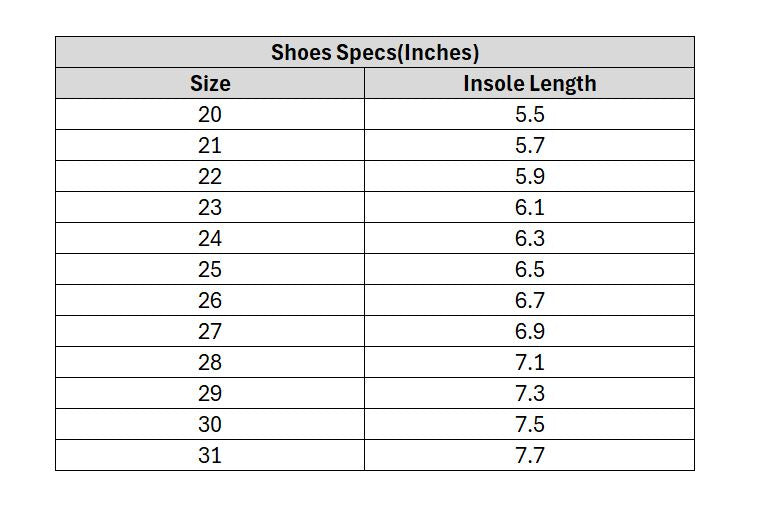Click the size 22 cell
The width and height of the screenshot is (769, 512).
[x=210, y=176]
